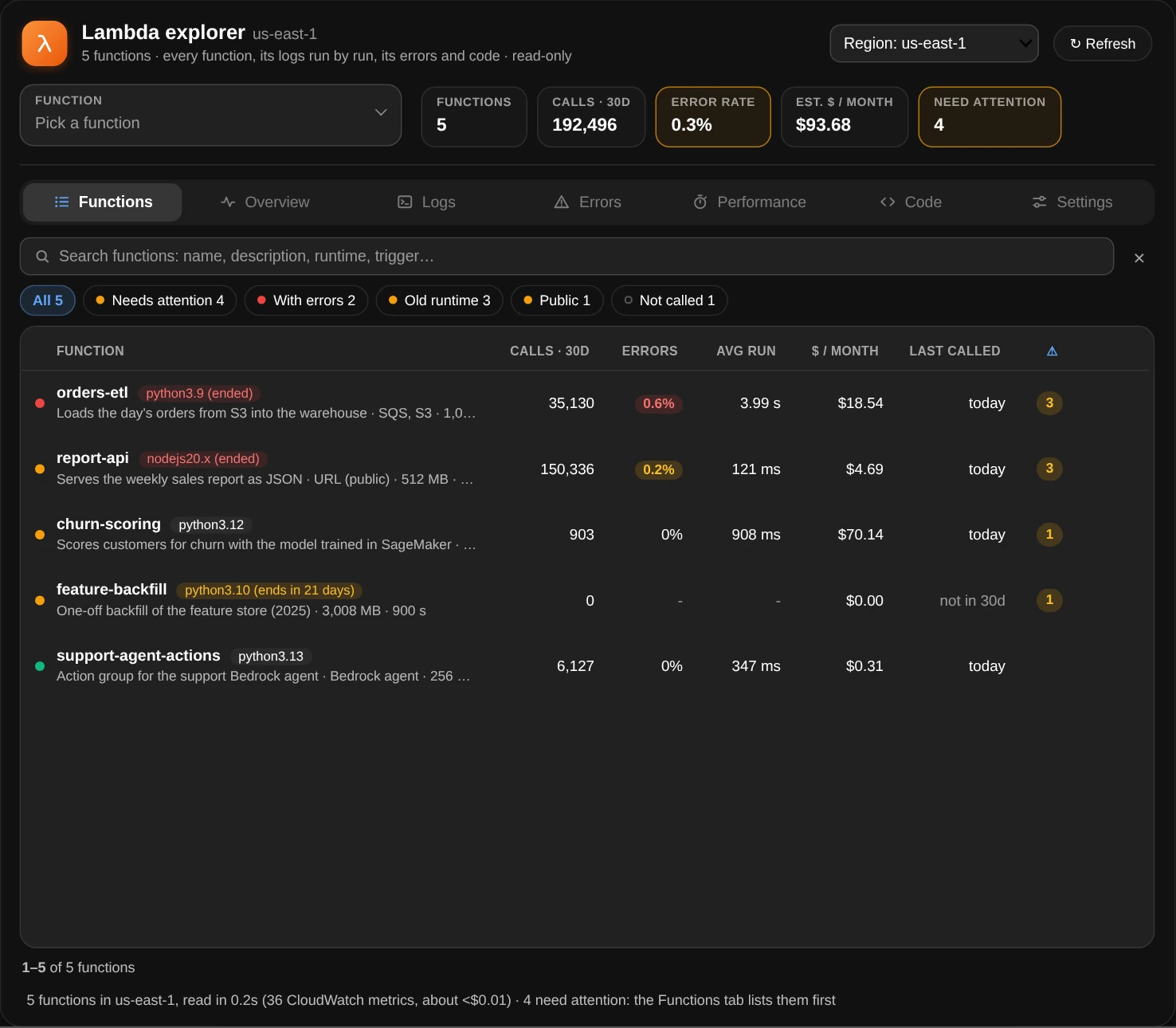
Task: Open the Pick a function selector
Action: click(x=210, y=116)
